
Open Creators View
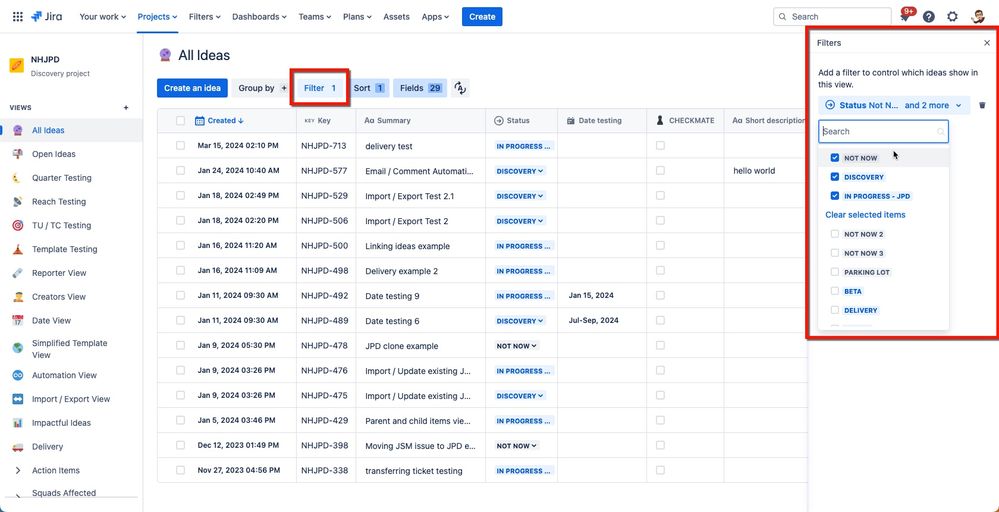coord(59,297)
